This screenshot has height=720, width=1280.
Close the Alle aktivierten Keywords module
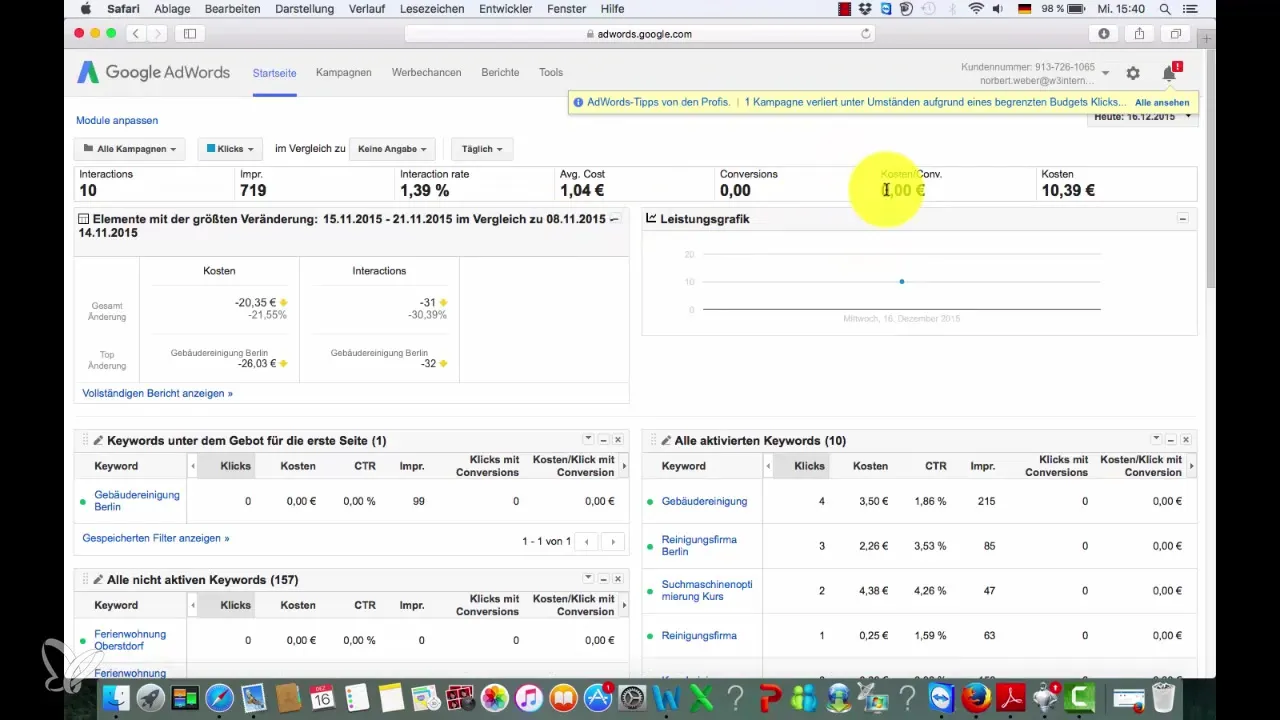point(1186,440)
